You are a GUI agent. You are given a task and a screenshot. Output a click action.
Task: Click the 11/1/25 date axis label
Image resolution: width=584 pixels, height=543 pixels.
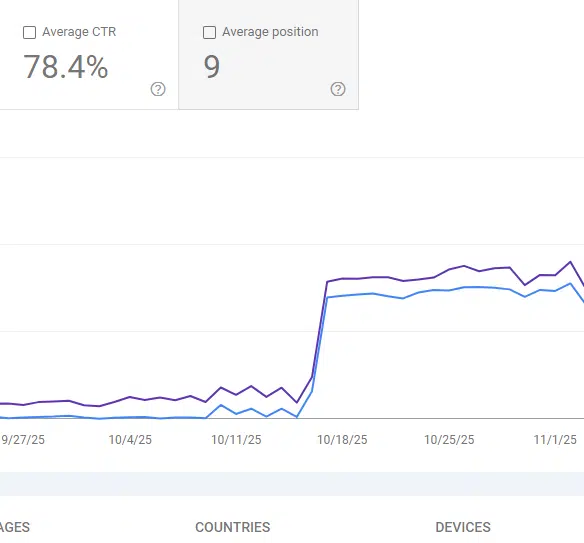[x=555, y=440]
